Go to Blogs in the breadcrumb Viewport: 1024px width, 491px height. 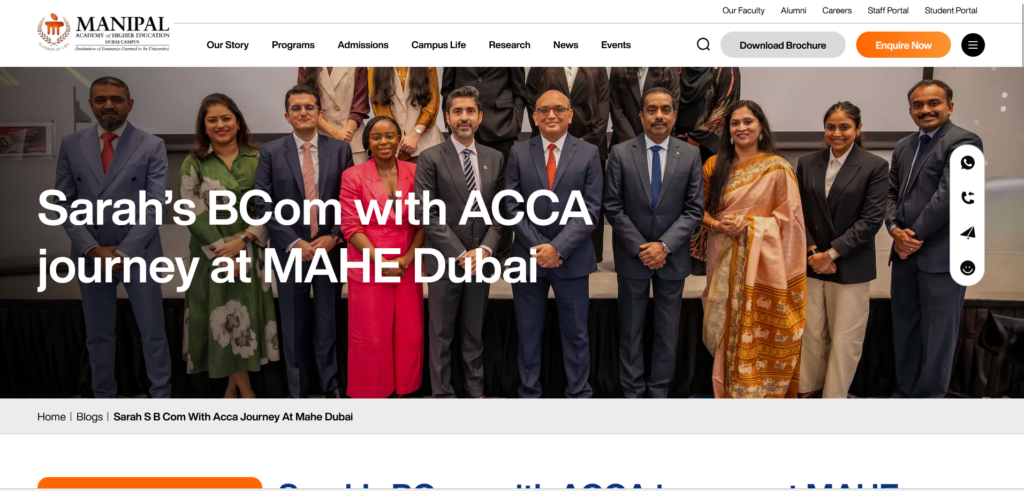[89, 417]
